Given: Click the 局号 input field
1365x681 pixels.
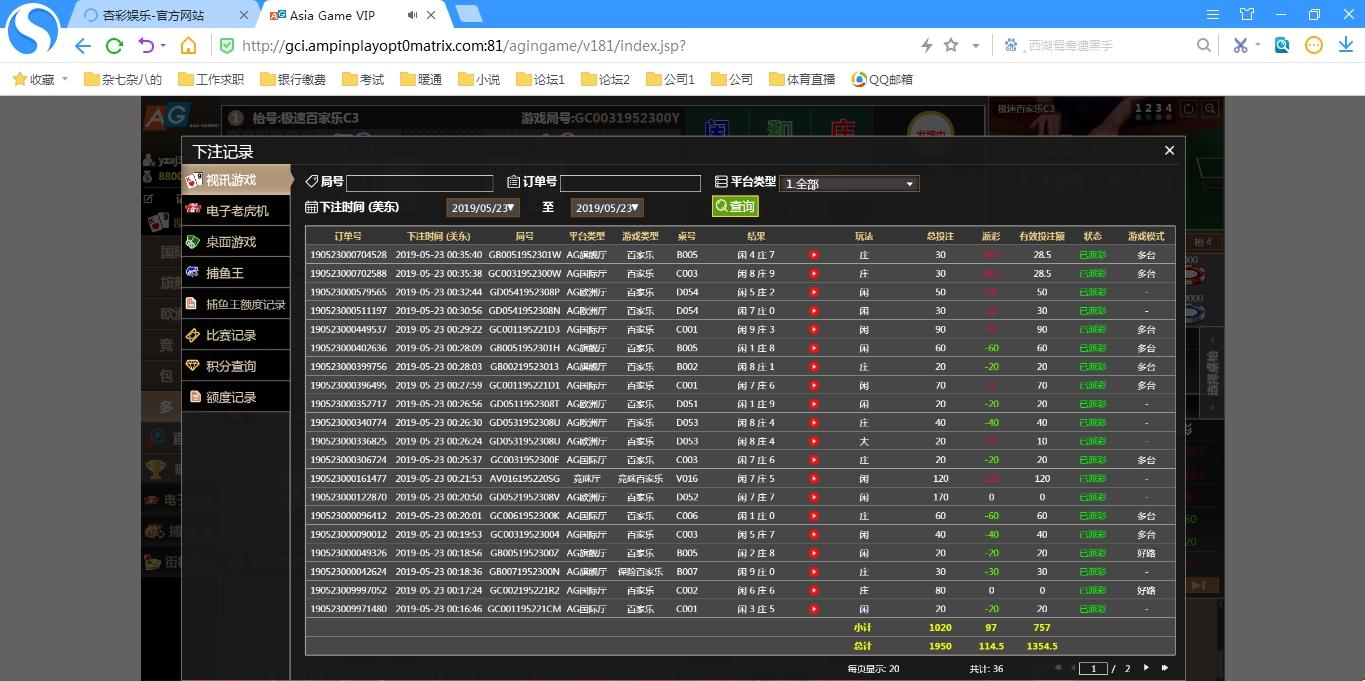Looking at the screenshot, I should point(419,183).
